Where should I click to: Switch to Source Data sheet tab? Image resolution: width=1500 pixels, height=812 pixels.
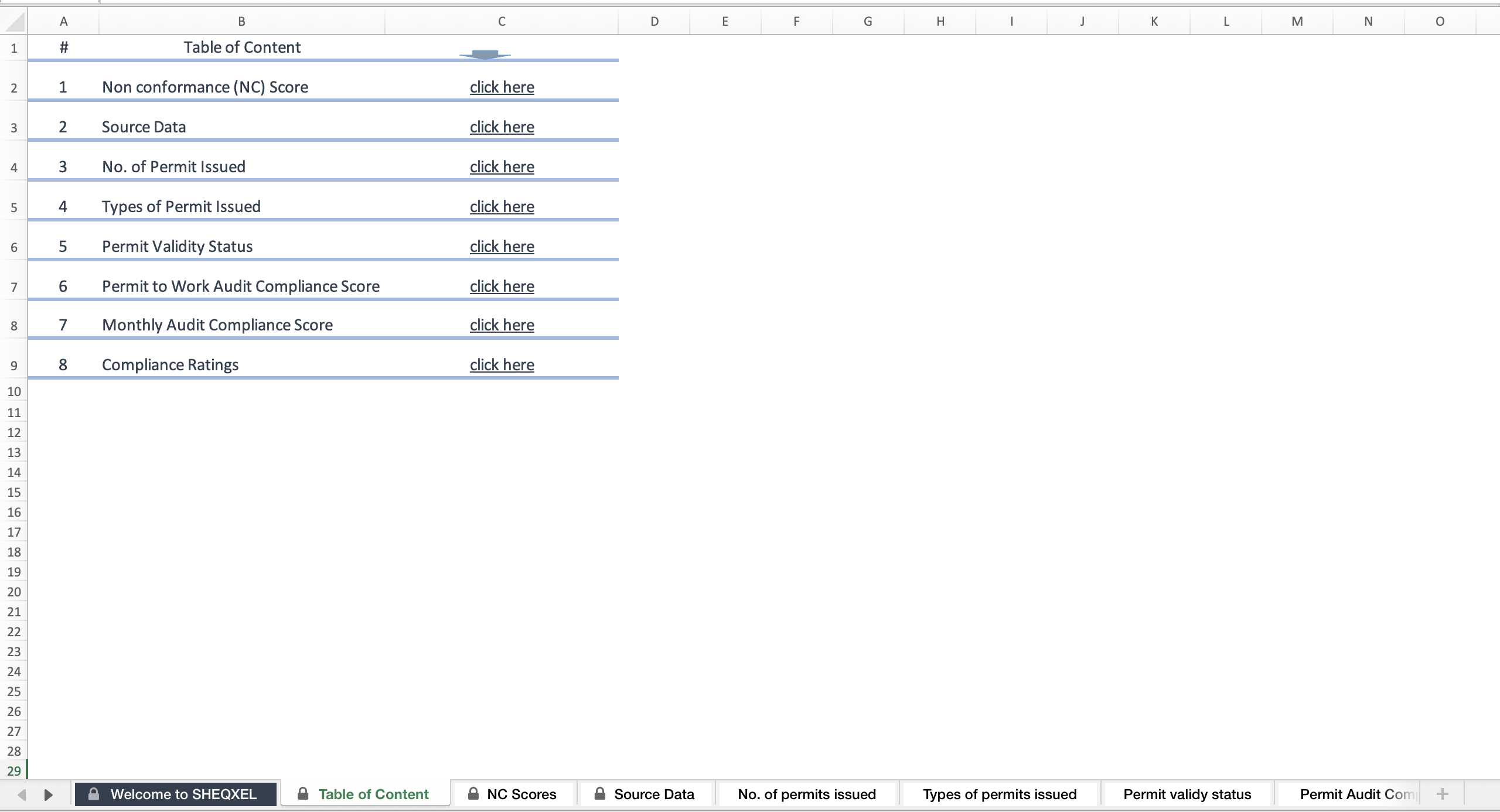pos(646,794)
